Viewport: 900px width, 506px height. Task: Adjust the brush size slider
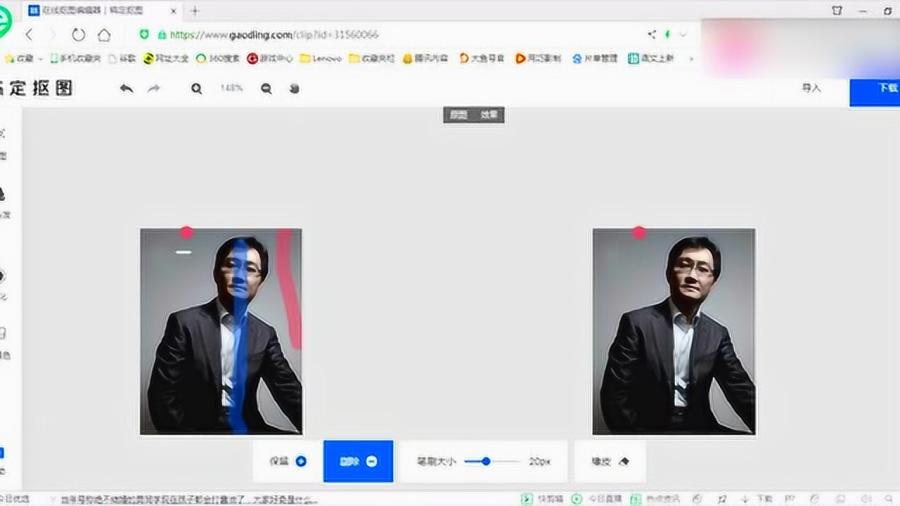point(486,461)
